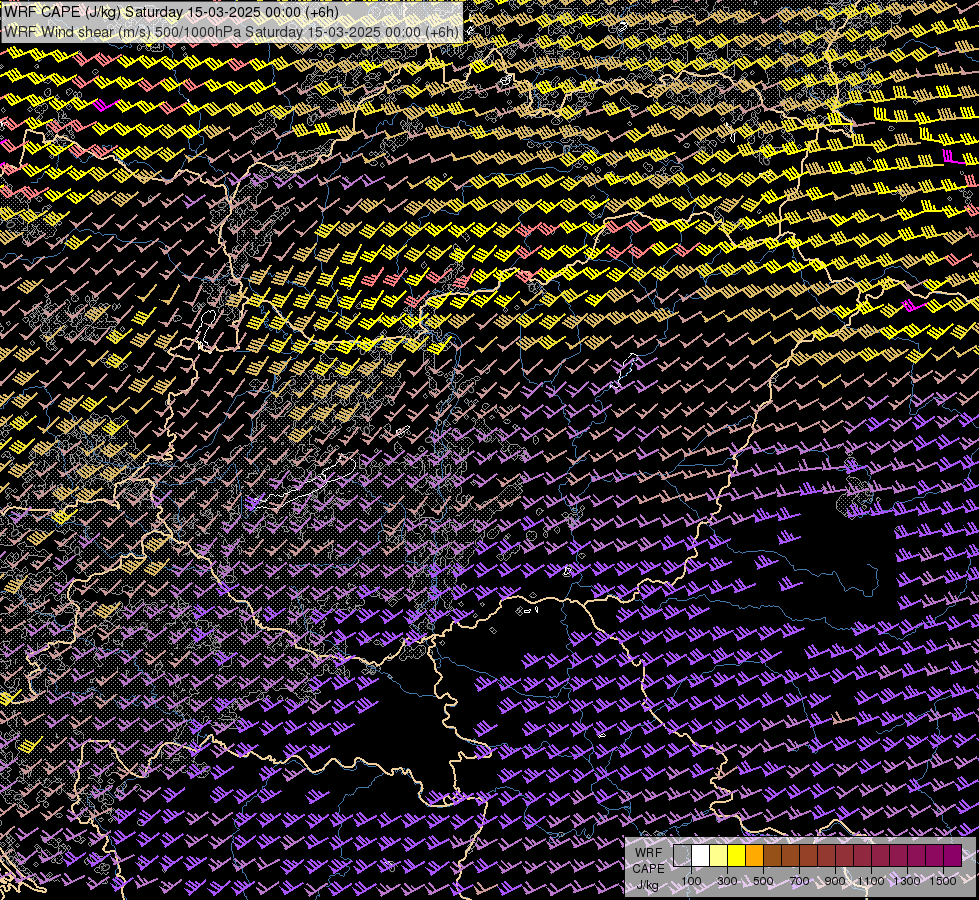Click the 900 legend value

pyautogui.click(x=835, y=881)
